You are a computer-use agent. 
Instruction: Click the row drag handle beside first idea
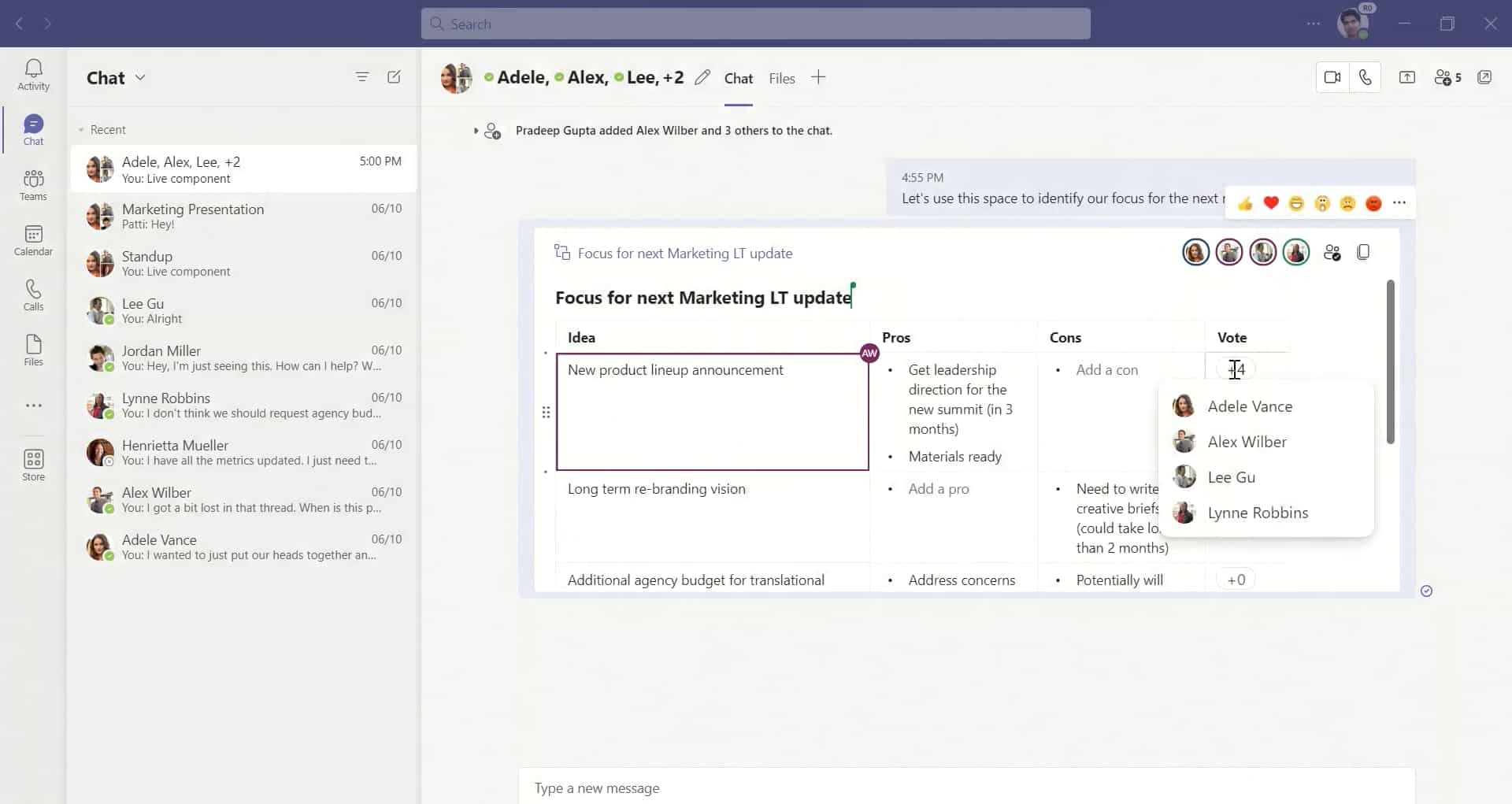(x=546, y=412)
